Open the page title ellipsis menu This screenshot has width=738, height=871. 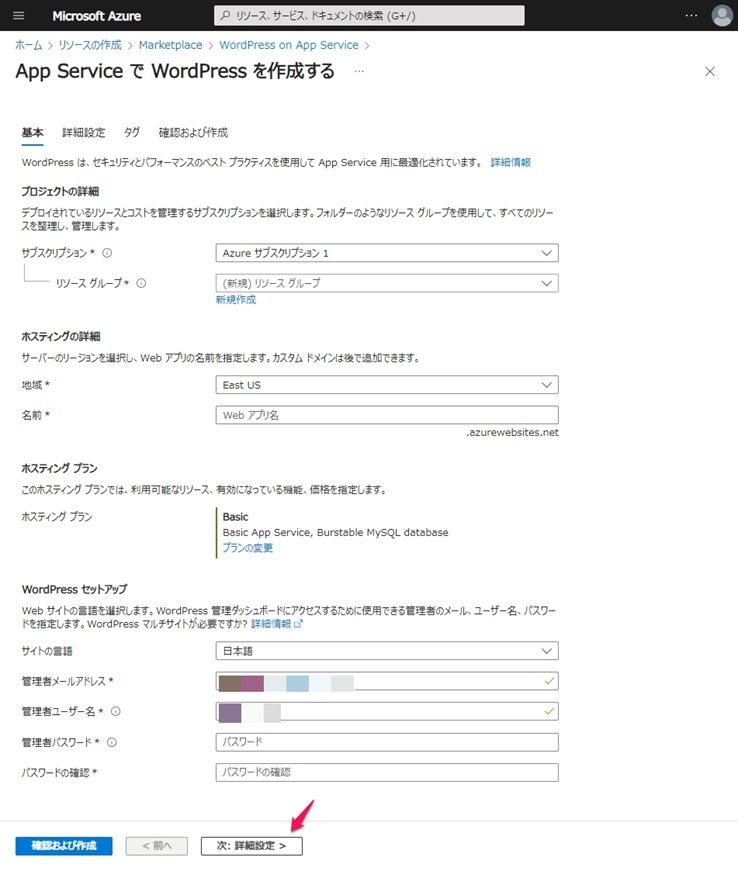tap(359, 72)
